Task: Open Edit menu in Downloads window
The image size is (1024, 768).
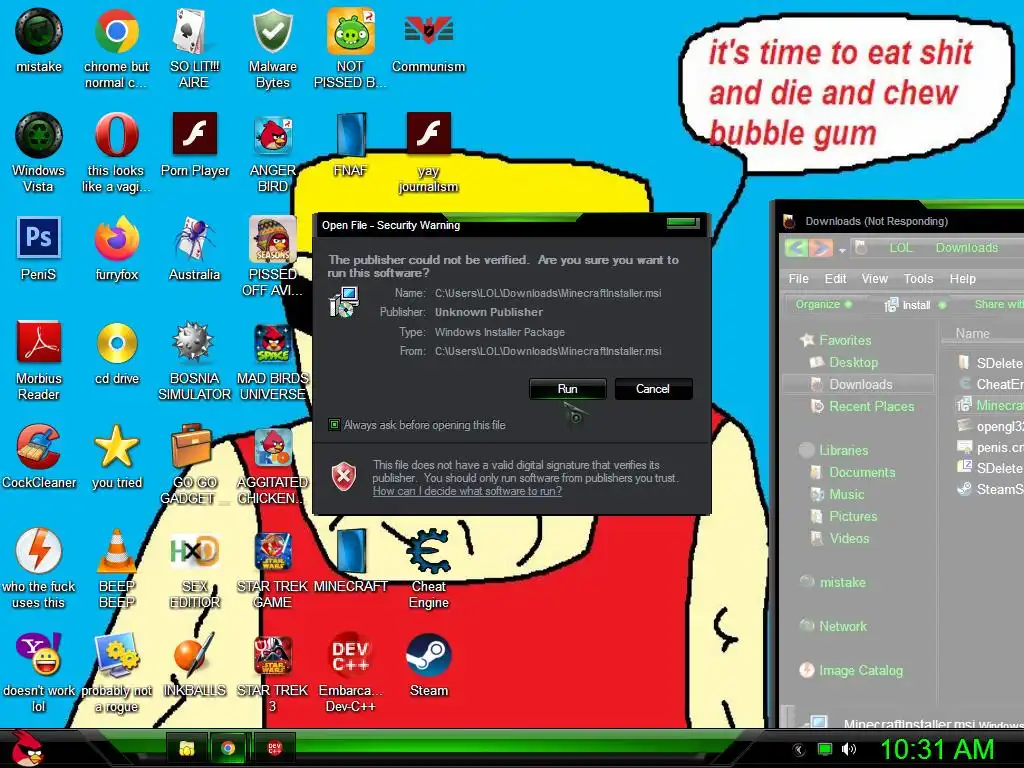Action: (835, 279)
